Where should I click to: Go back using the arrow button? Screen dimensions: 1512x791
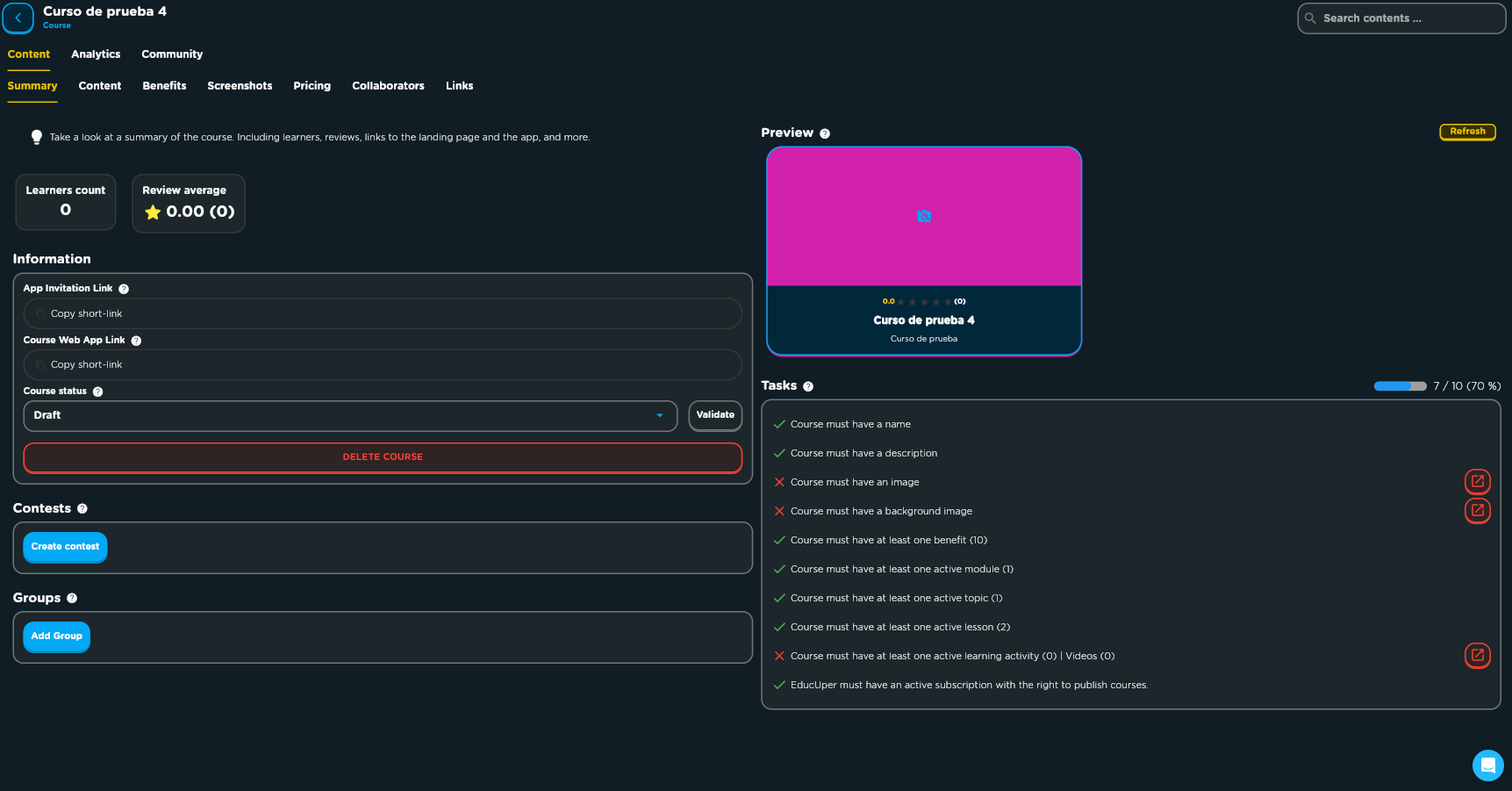(x=18, y=18)
